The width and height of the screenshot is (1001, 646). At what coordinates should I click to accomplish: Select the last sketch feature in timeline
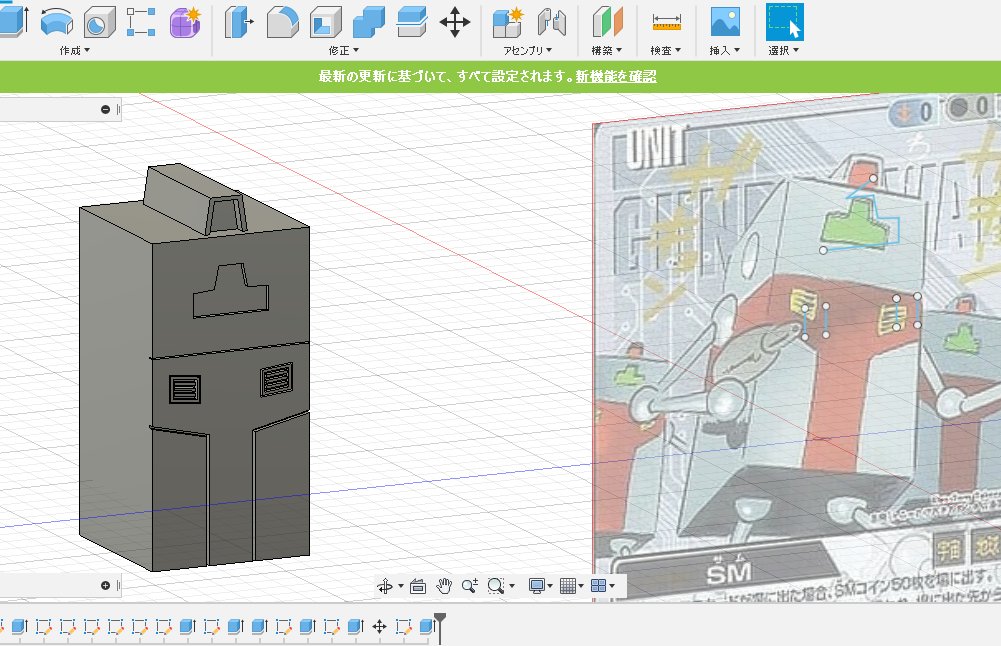[x=403, y=626]
